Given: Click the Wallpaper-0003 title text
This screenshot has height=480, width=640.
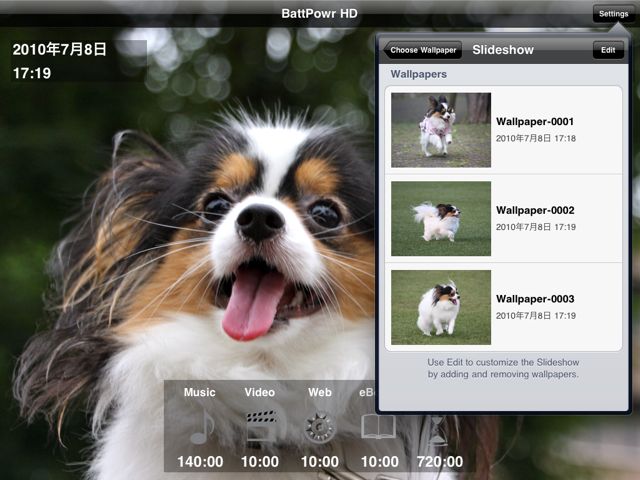Looking at the screenshot, I should pyautogui.click(x=535, y=299).
